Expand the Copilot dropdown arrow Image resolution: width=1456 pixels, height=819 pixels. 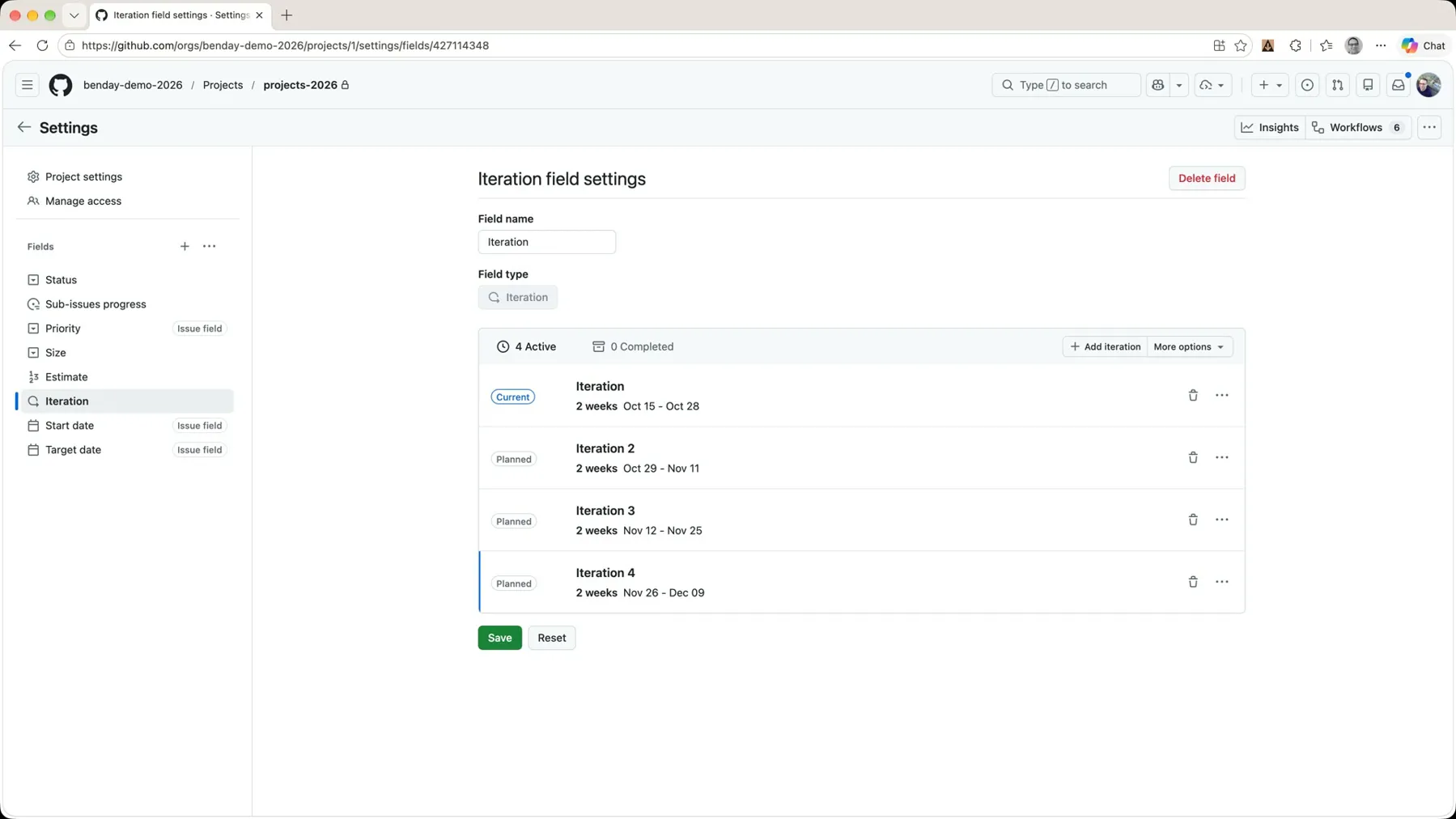coord(1179,85)
